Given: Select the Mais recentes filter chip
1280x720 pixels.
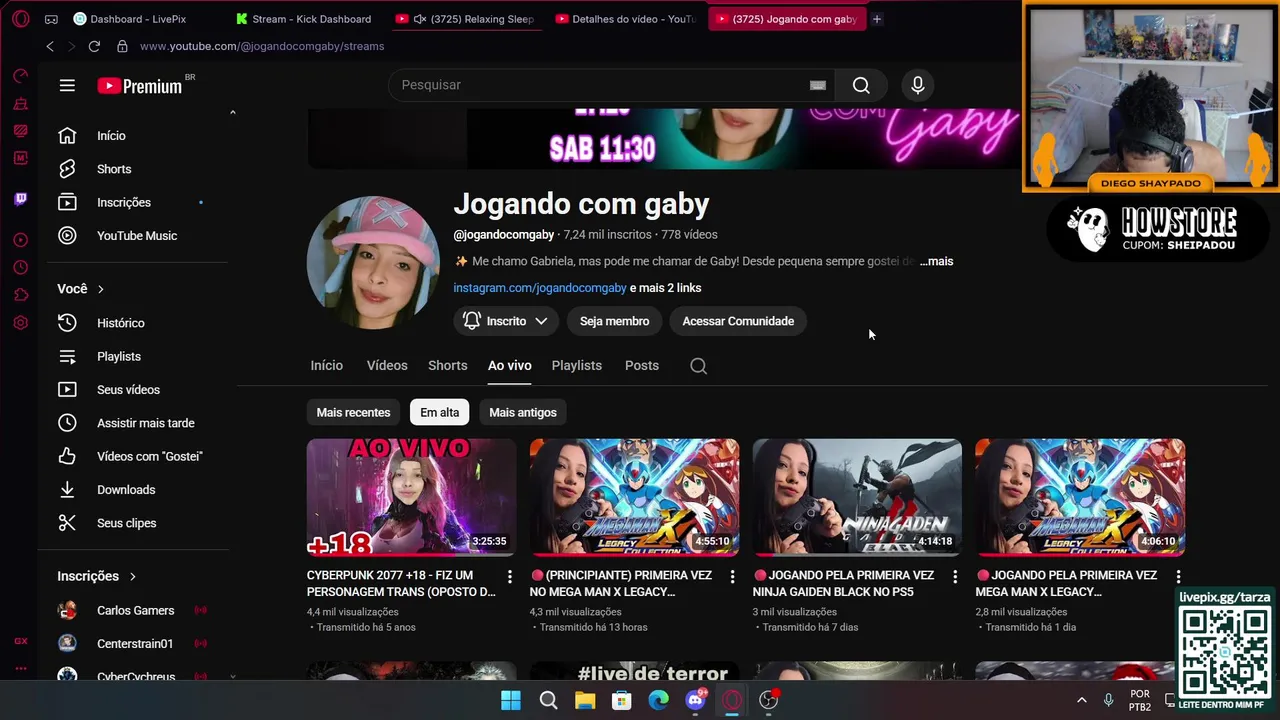Looking at the screenshot, I should [353, 412].
